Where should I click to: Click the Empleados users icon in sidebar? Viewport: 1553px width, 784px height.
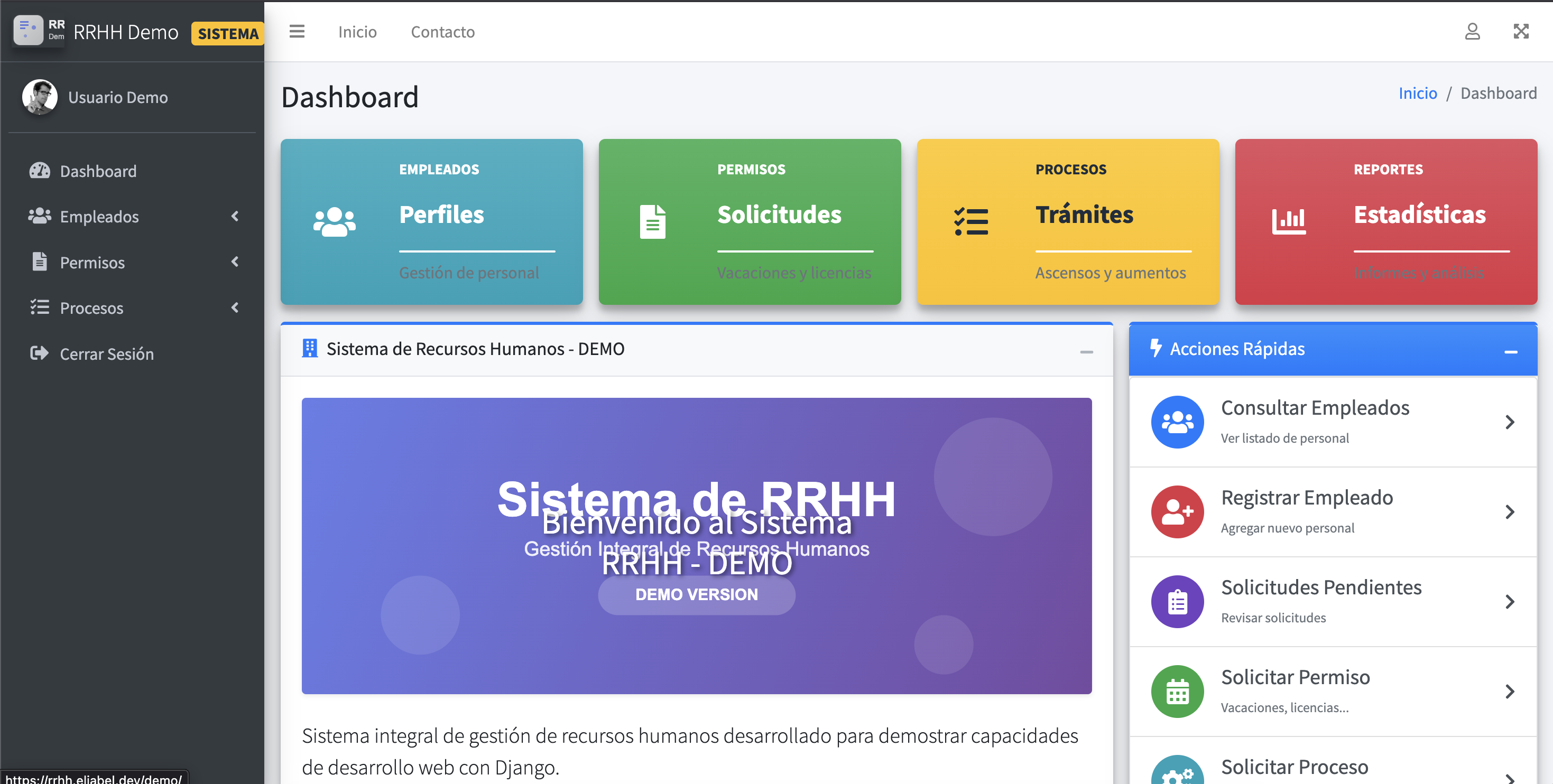coord(40,216)
